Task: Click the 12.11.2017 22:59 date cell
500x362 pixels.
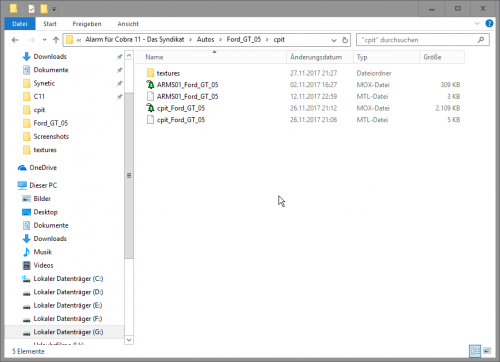Action: tap(313, 96)
